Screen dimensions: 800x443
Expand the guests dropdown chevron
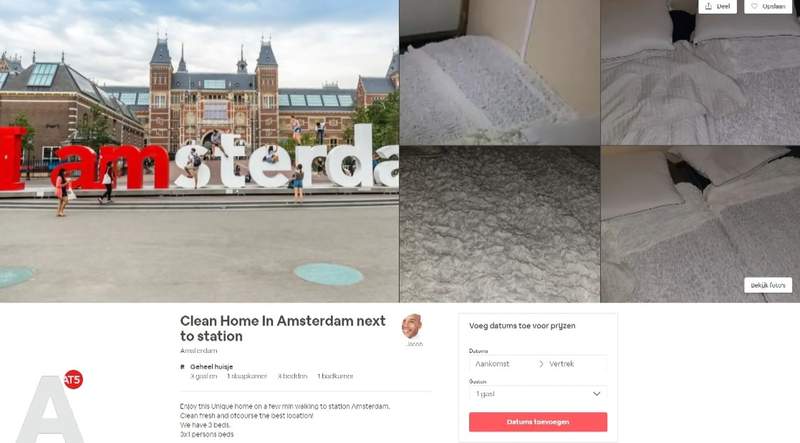(596, 394)
